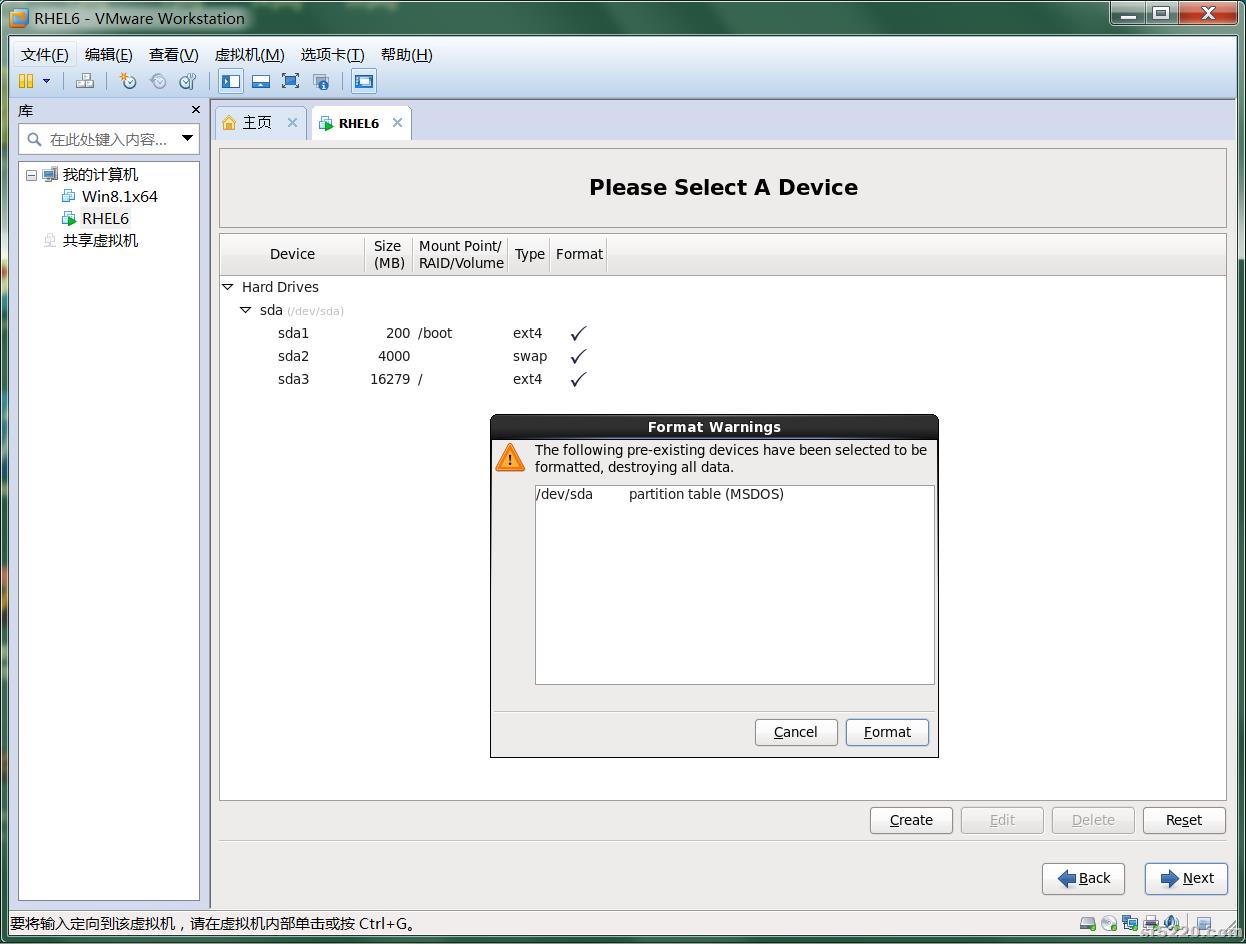Open the 选项卡(T) menu
The width and height of the screenshot is (1246, 944).
333,55
